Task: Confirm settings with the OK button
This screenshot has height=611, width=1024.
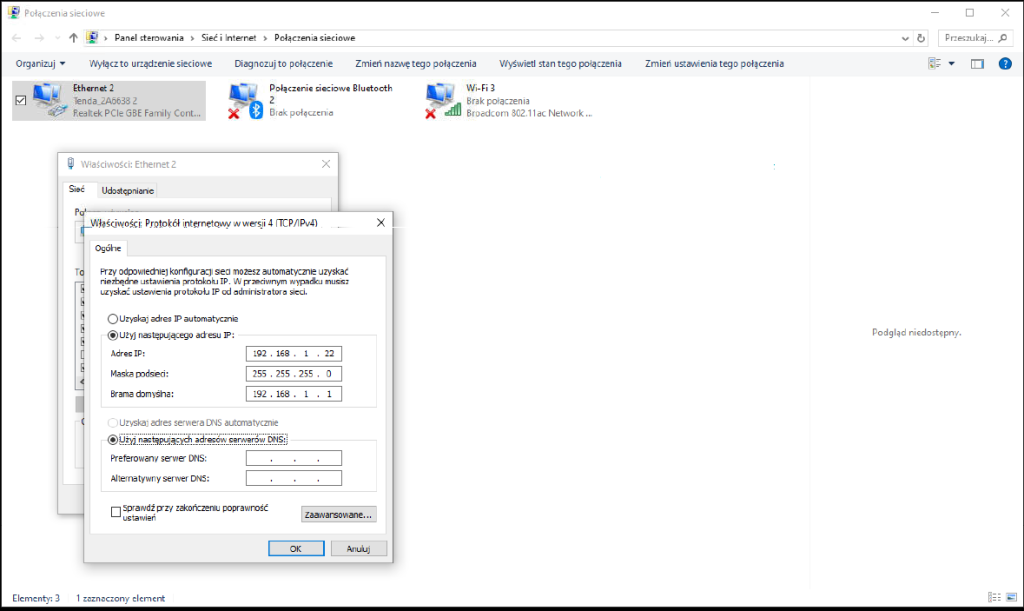Action: 295,548
